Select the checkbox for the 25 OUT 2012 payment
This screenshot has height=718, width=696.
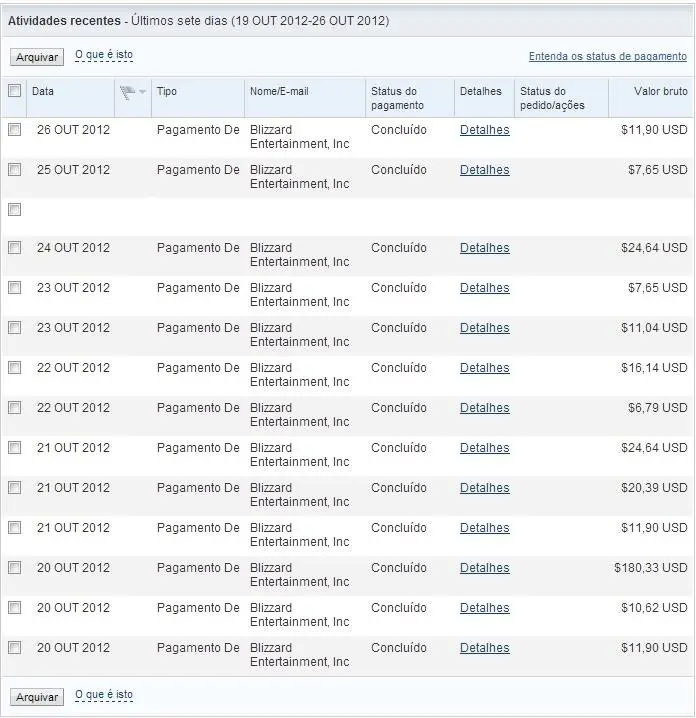click(x=14, y=170)
